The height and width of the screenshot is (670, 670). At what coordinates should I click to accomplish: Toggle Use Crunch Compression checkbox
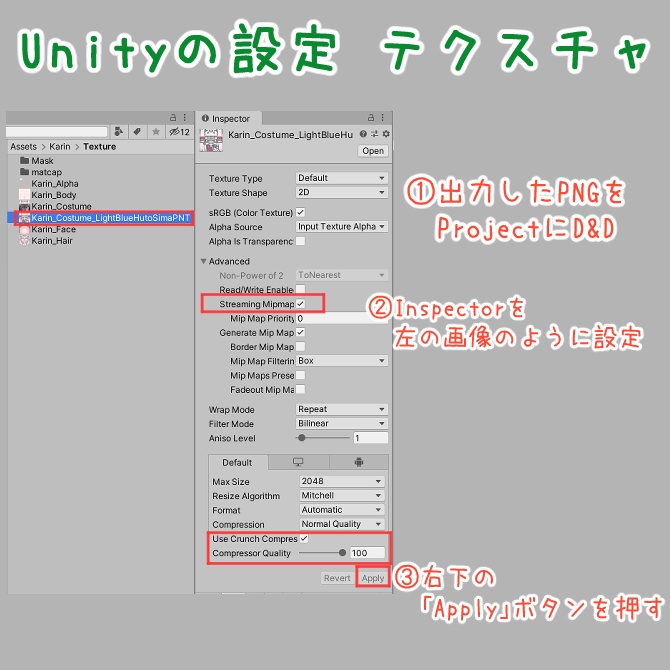[304, 538]
